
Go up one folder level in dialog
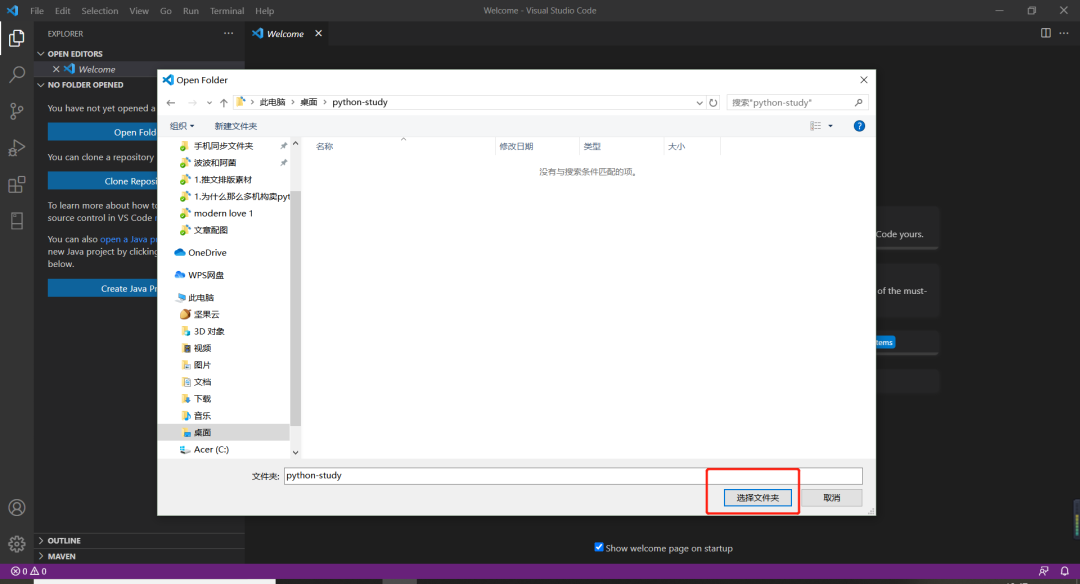(224, 103)
